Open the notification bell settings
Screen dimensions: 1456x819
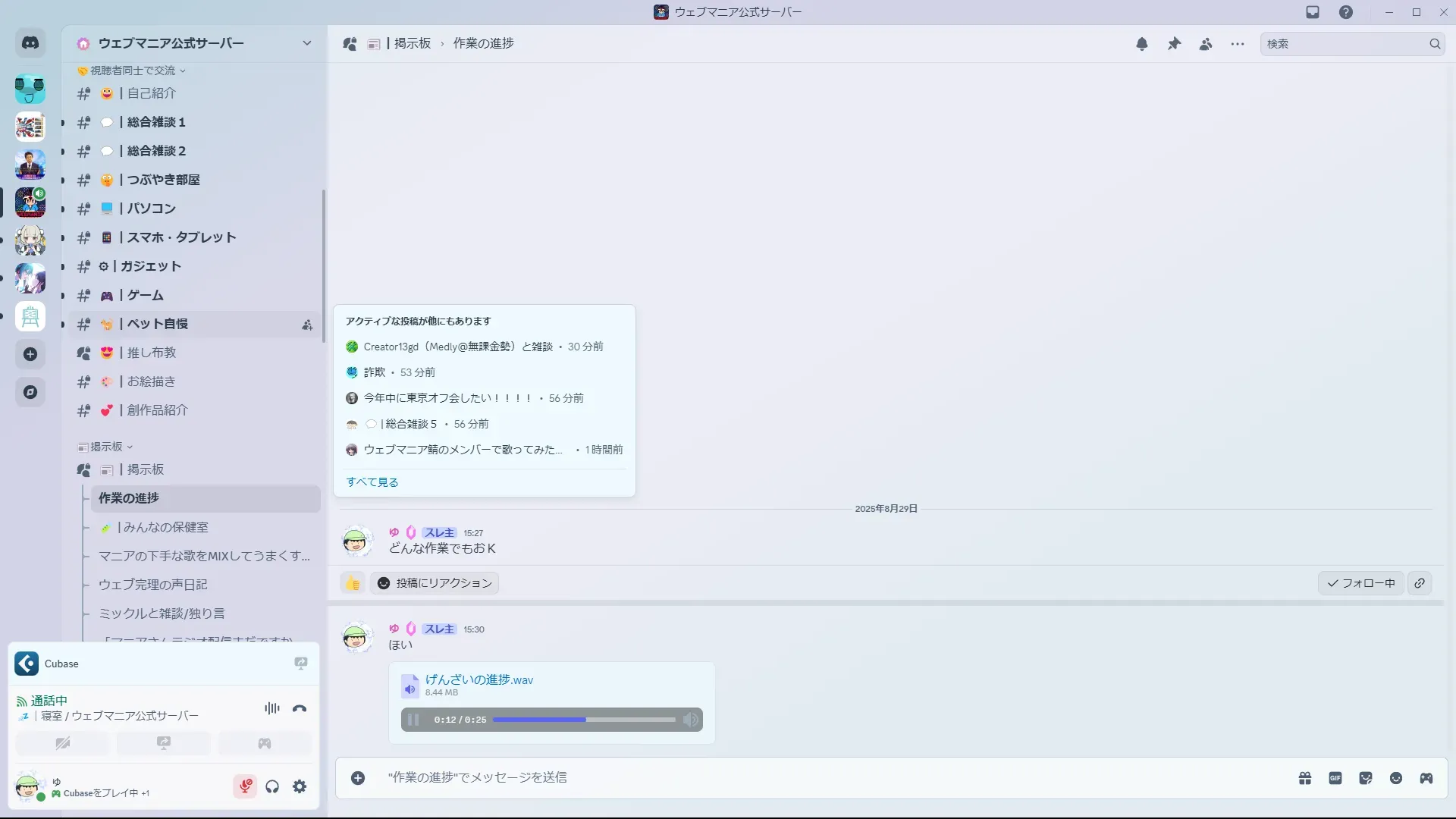[x=1142, y=44]
